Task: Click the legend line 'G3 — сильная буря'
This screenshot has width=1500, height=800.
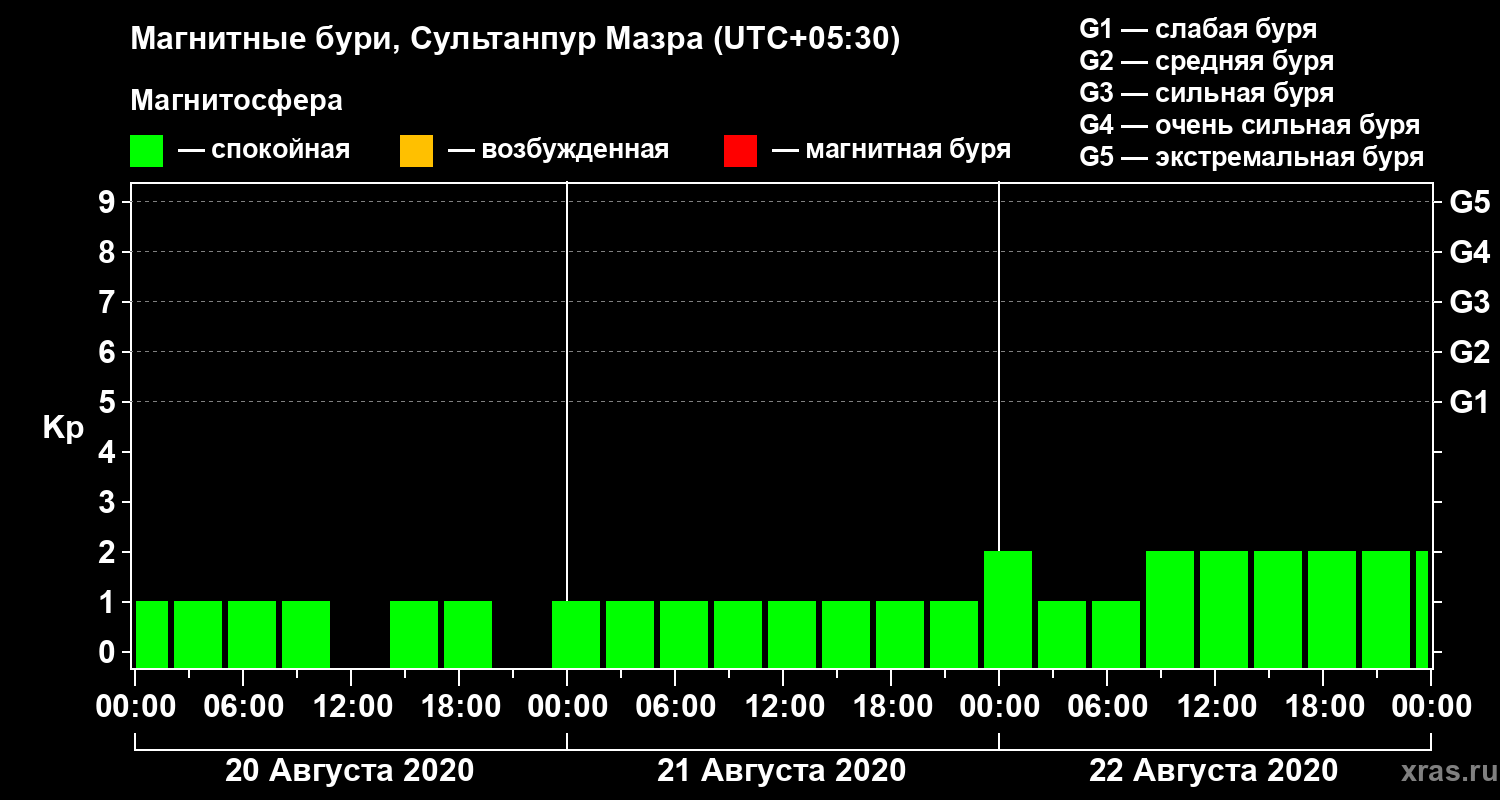Action: (x=1207, y=93)
